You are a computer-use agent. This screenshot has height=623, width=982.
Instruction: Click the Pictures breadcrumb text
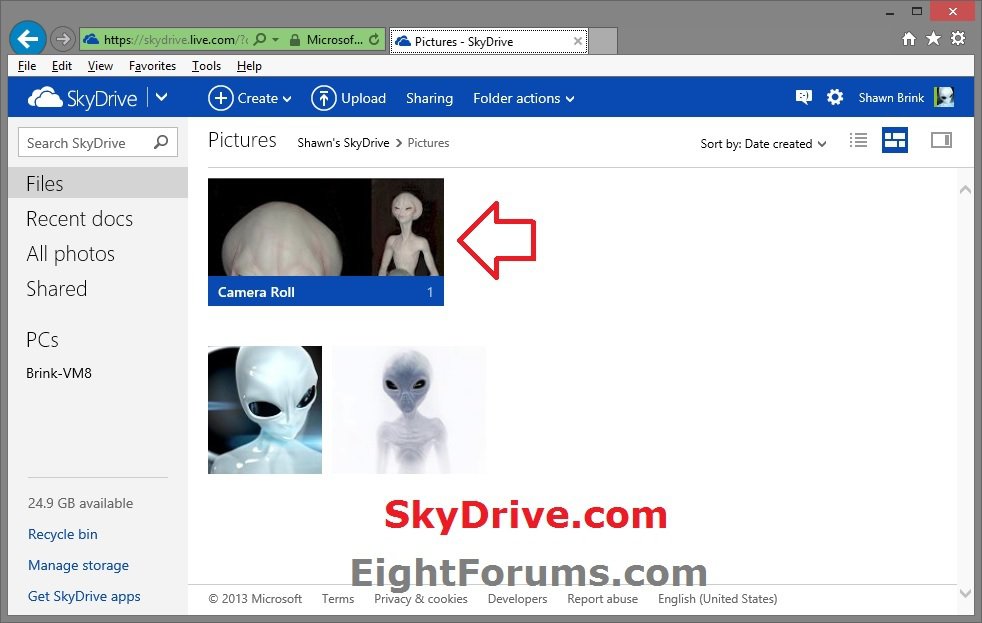428,143
